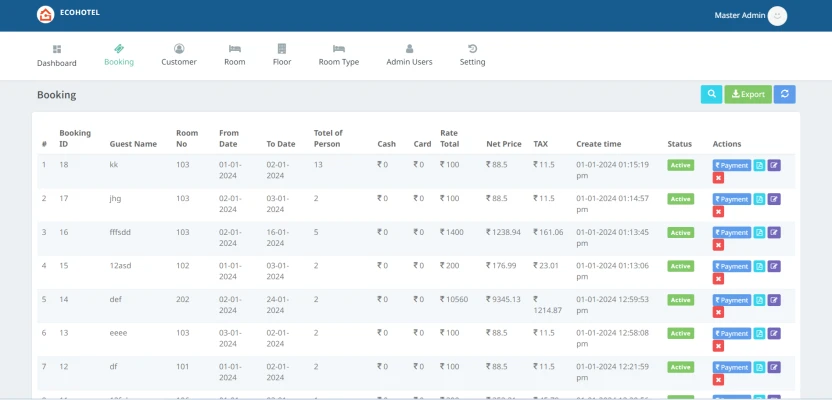Open invoice document for booking 15
The height and width of the screenshot is (400, 832).
coord(759,266)
